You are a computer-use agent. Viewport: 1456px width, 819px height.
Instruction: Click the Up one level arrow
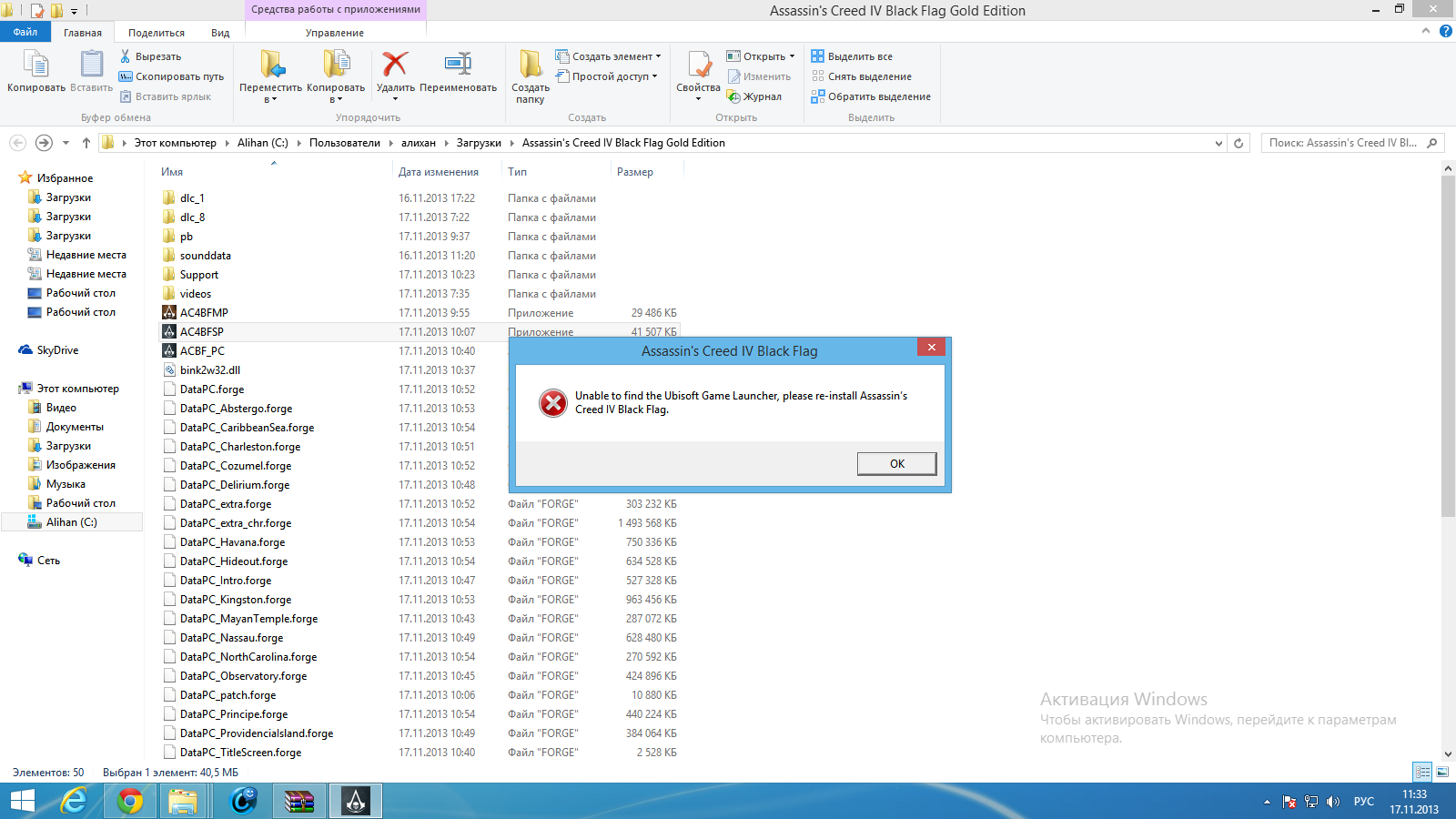86,143
